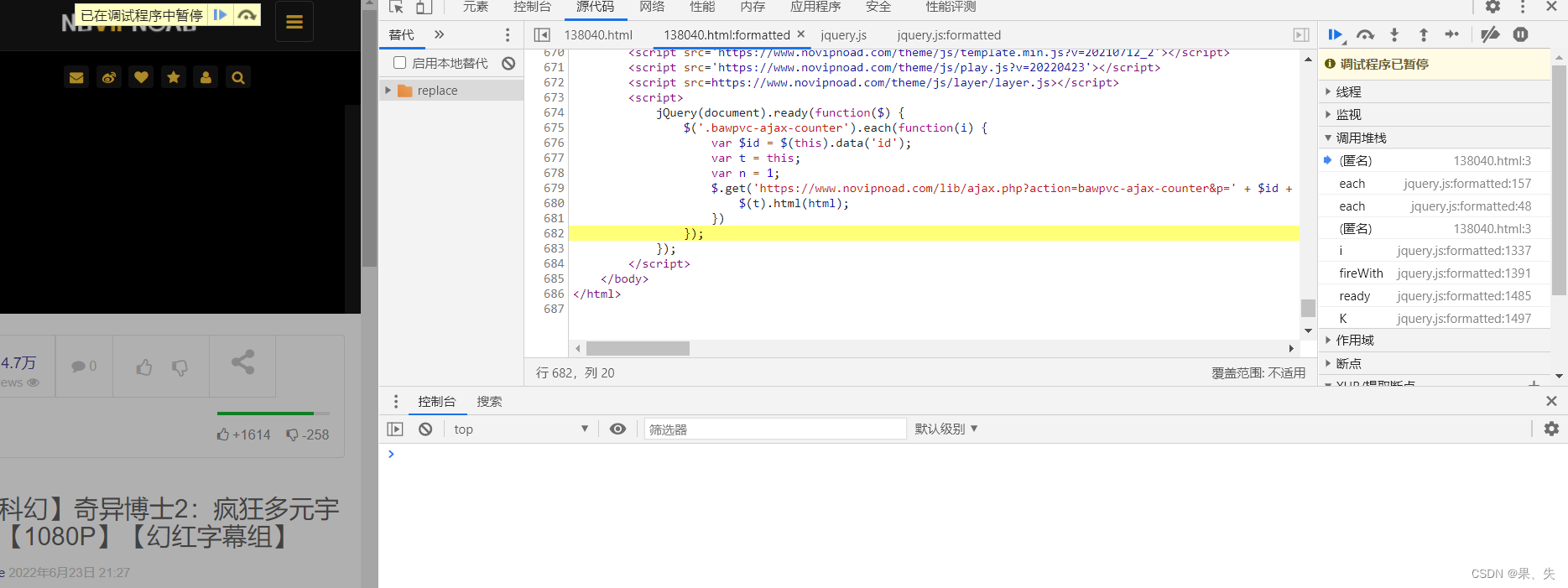
Task: Resume from the paused overlay banner
Action: (221, 15)
